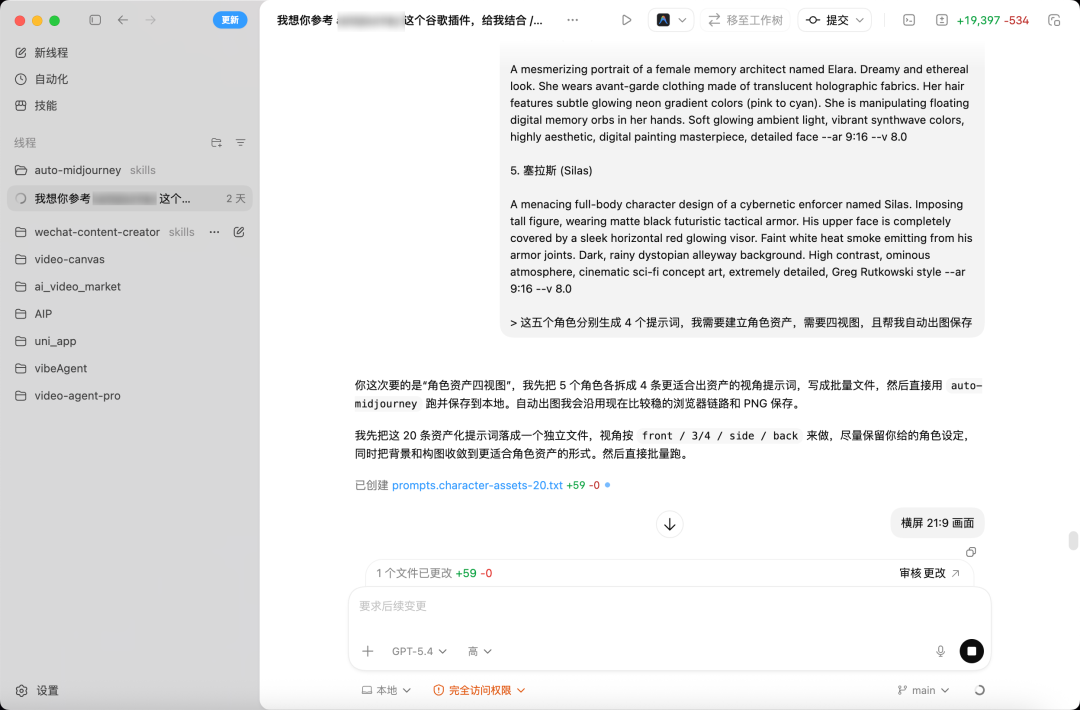Click the refresh icon at the bottom right
This screenshot has width=1080, height=710.
977,690
